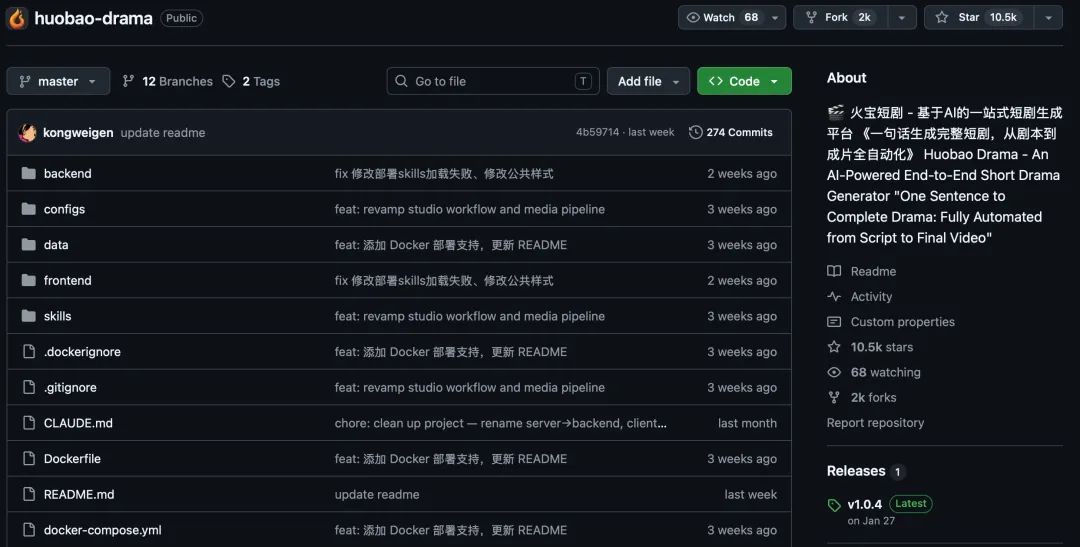Screen dimensions: 1080x547
Task: Click the Report repository link
Action: pos(875,423)
